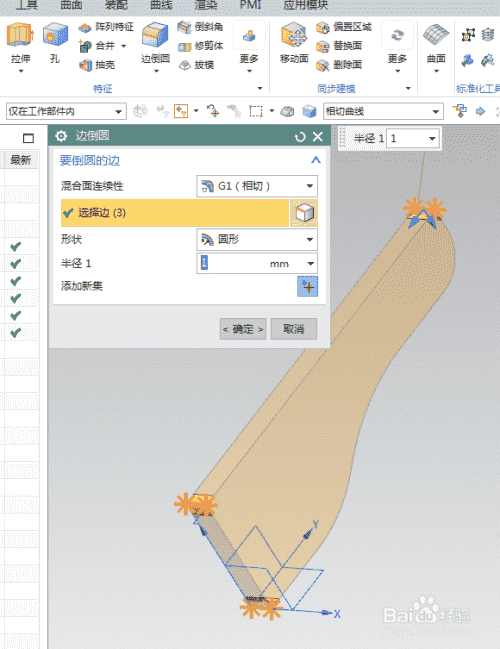500x649 pixels.
Task: Click the gray body icon left of the blue cube
Action: [x=287, y=111]
